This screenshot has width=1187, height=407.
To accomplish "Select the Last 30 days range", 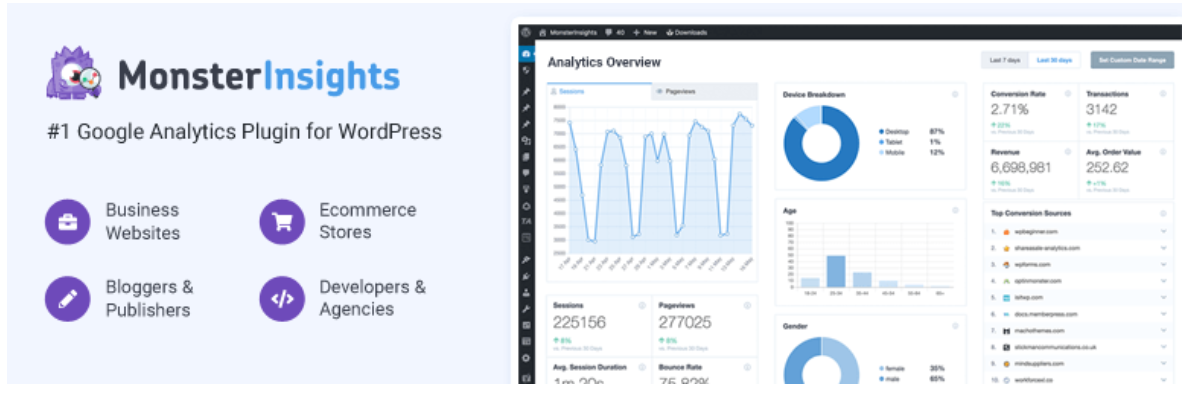I will click(x=1055, y=60).
